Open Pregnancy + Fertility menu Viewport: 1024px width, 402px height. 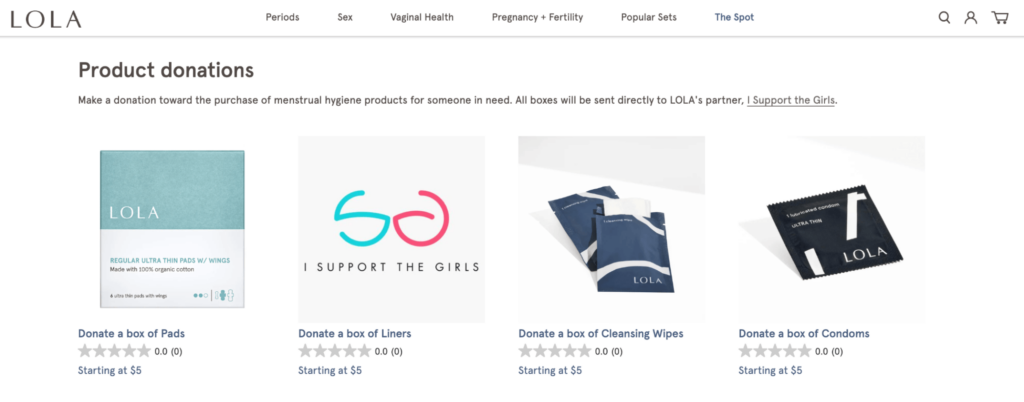point(537,18)
